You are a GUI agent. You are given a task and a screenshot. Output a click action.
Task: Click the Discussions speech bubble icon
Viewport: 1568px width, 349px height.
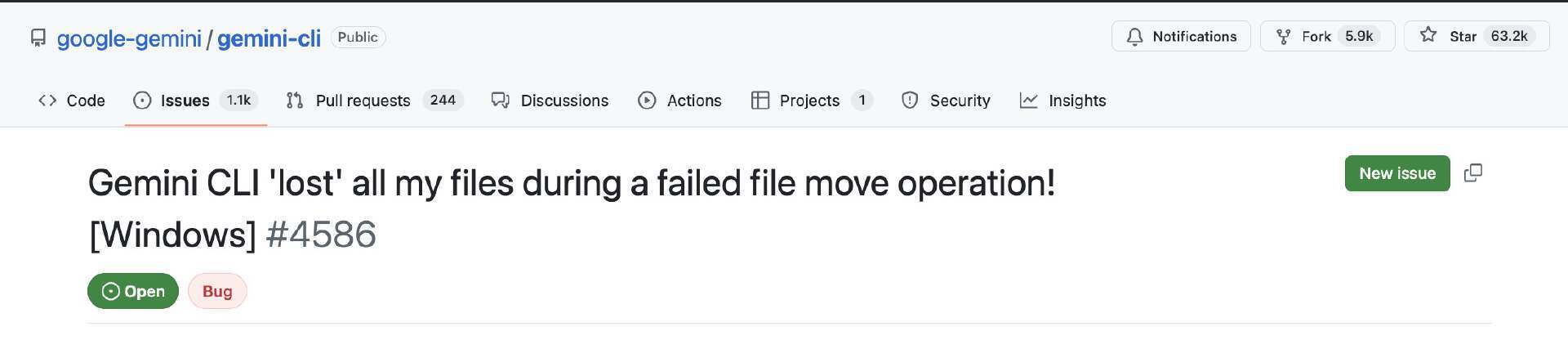[501, 101]
